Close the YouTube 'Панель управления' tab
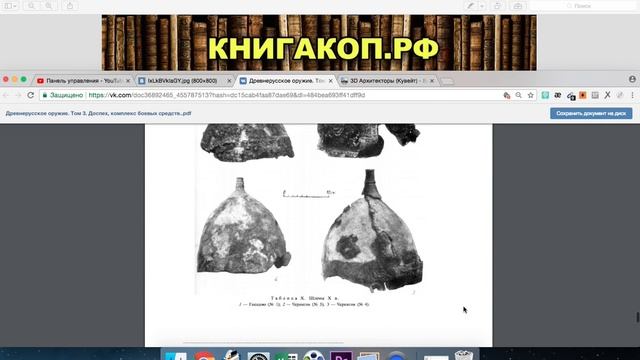Screen dimensions: 640x360 (x=128, y=81)
